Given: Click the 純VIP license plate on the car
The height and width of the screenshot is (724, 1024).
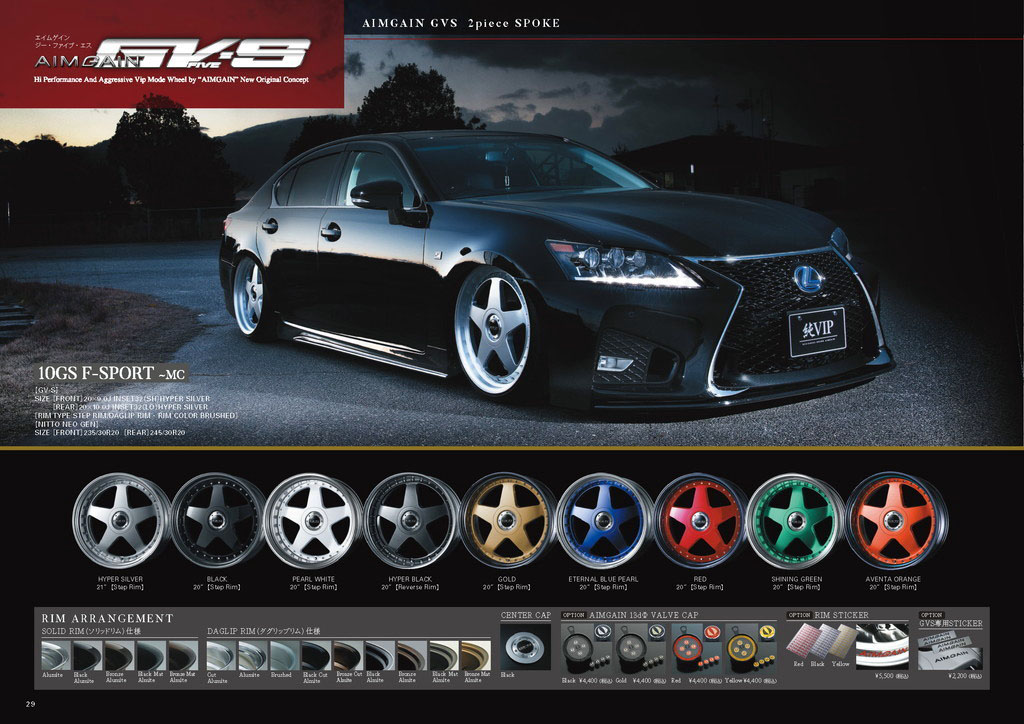Looking at the screenshot, I should [x=817, y=332].
